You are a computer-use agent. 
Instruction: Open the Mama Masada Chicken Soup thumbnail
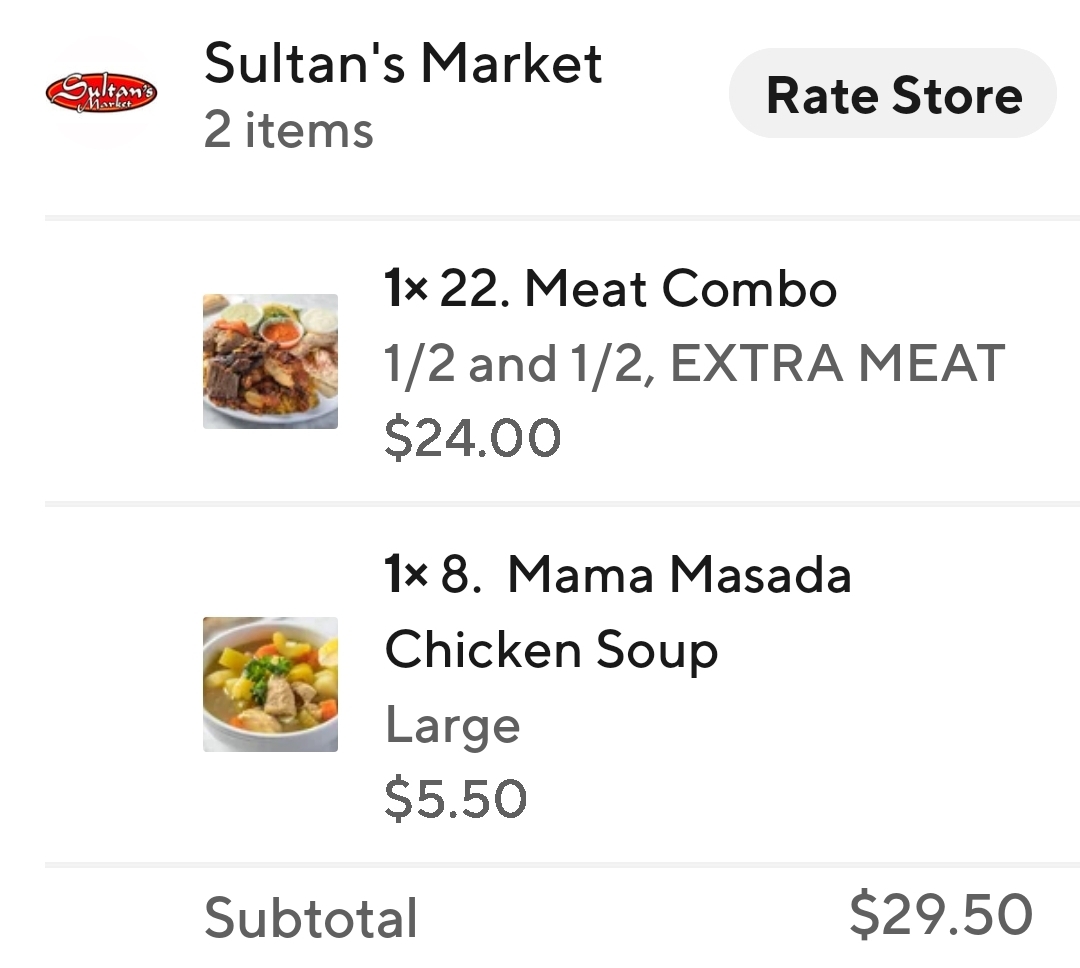(270, 684)
